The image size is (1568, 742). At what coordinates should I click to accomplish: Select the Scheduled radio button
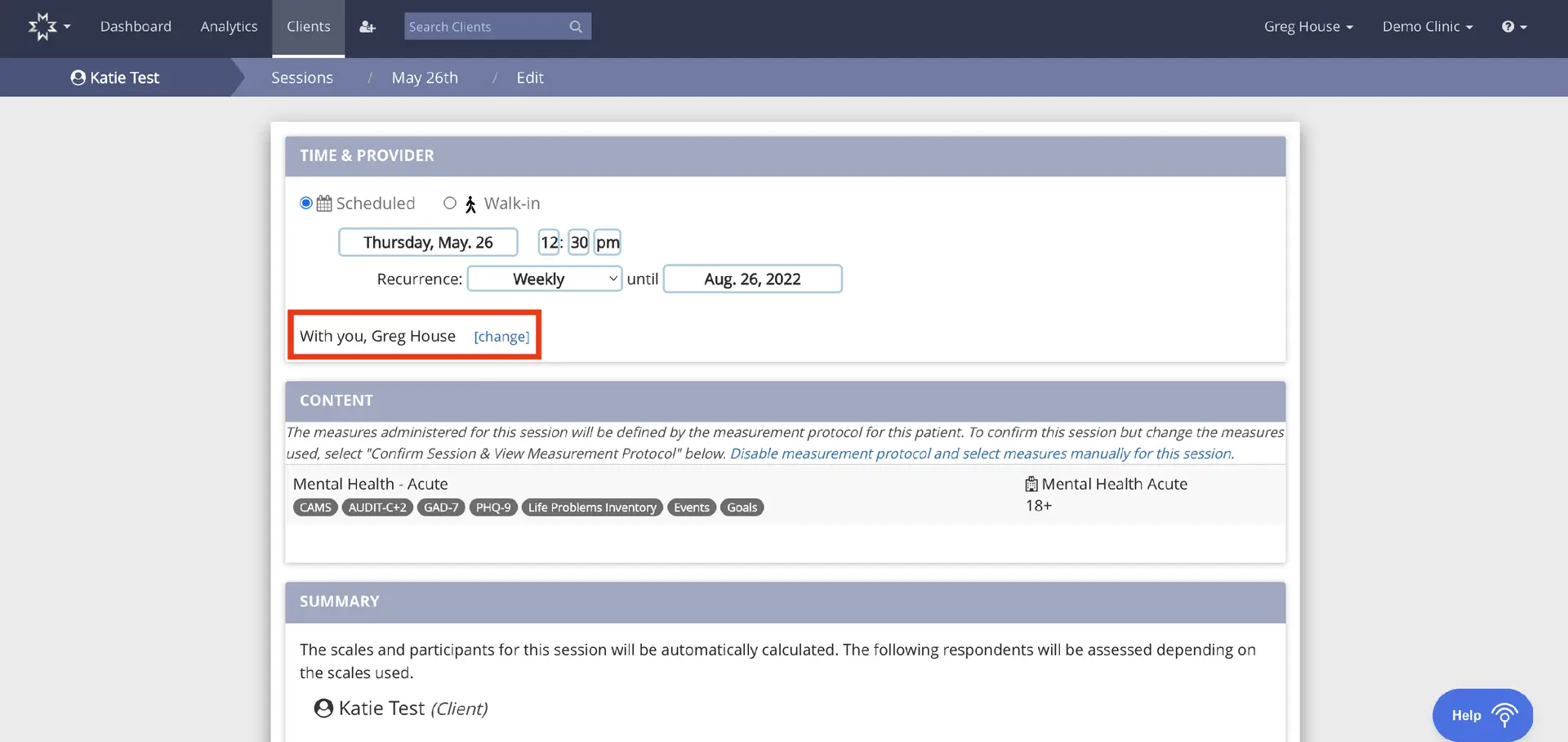click(x=305, y=203)
